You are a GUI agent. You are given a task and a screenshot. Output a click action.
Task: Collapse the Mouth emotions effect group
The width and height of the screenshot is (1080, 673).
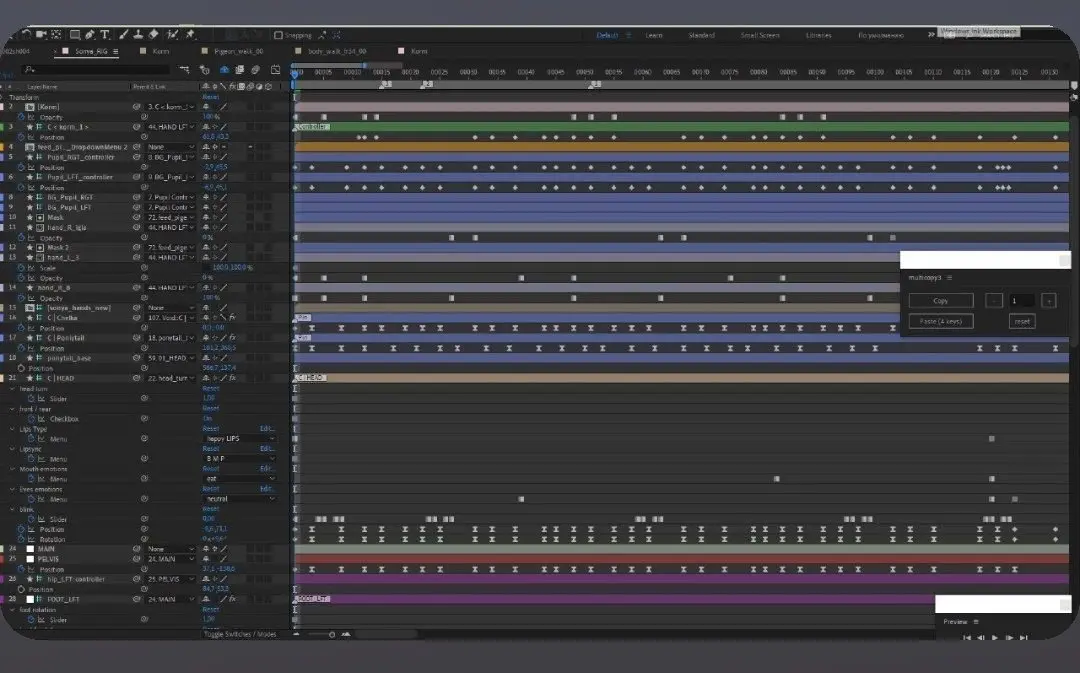click(13, 469)
